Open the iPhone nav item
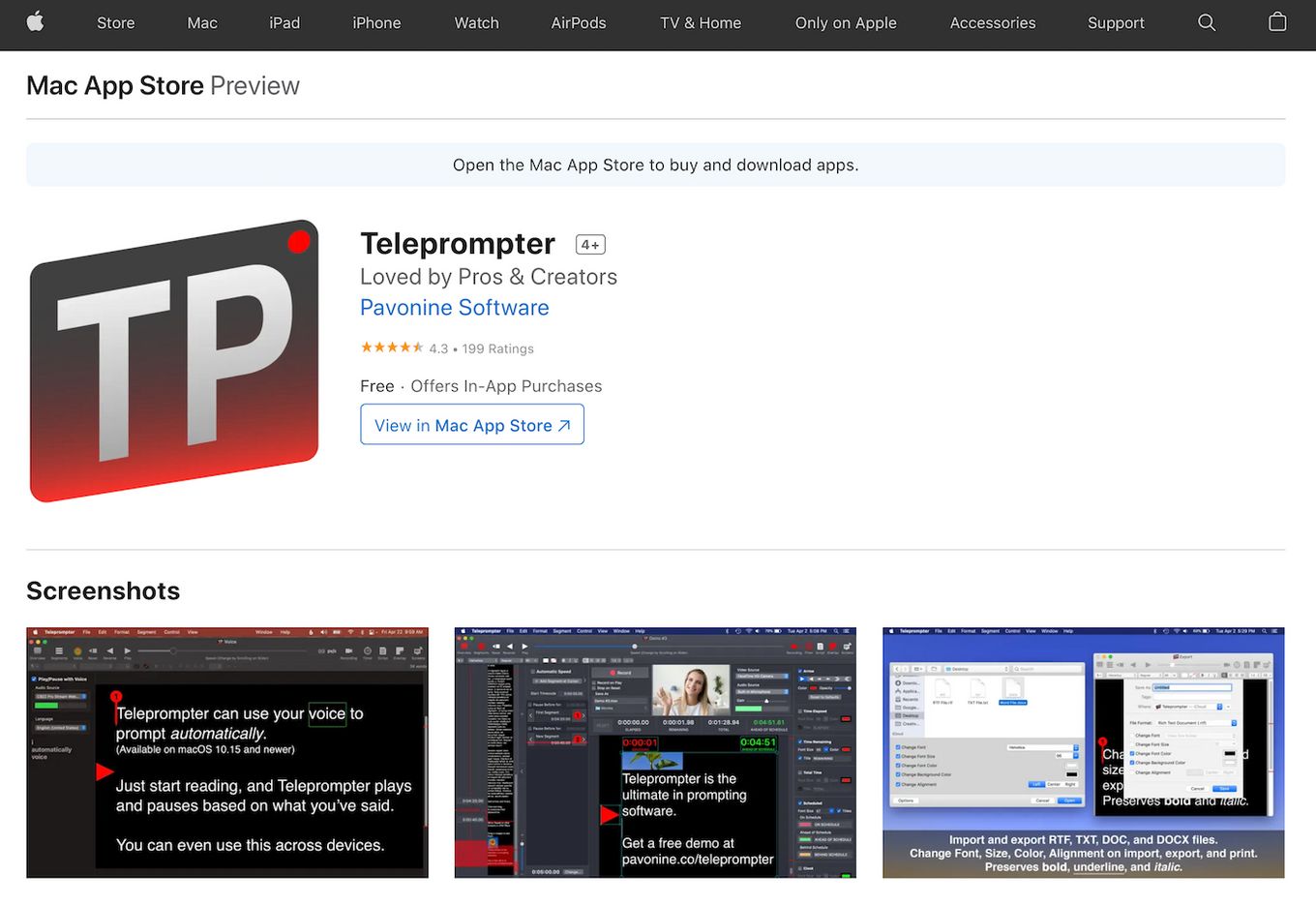This screenshot has width=1316, height=906. pos(376,23)
